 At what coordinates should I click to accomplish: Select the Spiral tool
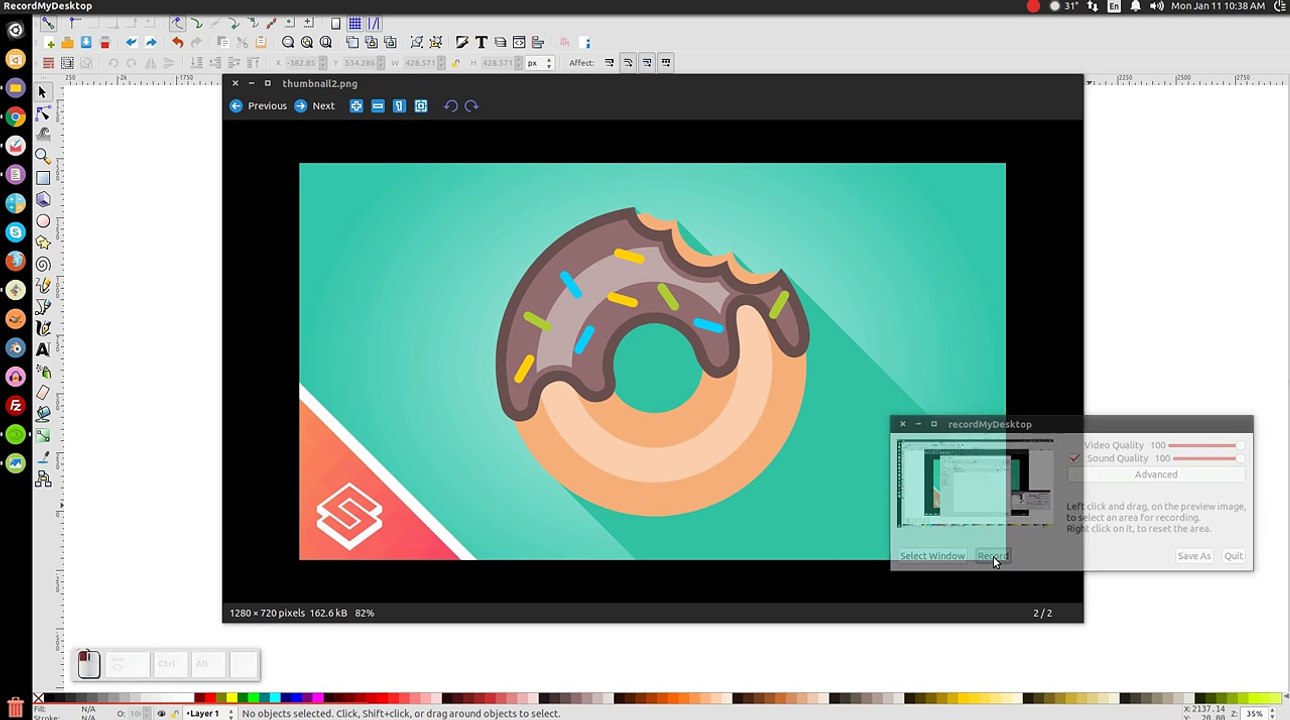43,264
